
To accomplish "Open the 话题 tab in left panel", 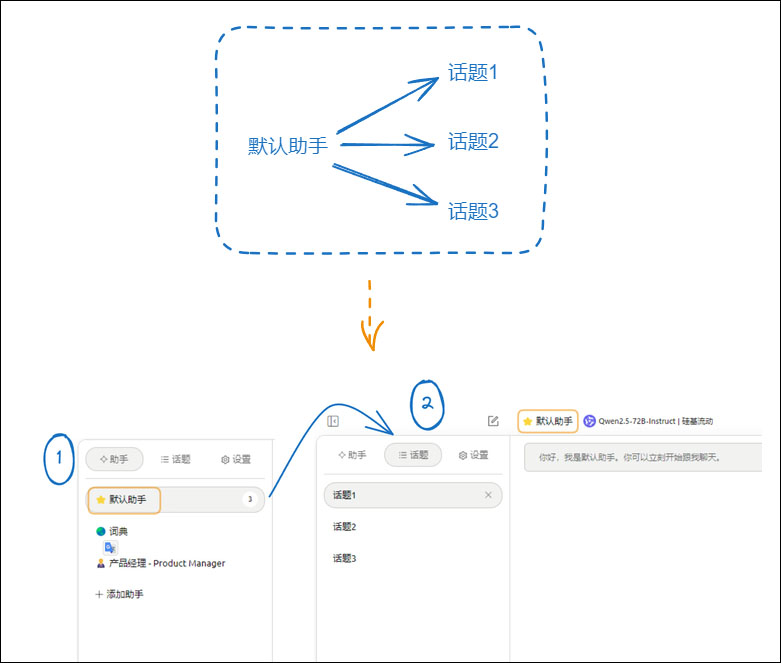I will [x=175, y=459].
